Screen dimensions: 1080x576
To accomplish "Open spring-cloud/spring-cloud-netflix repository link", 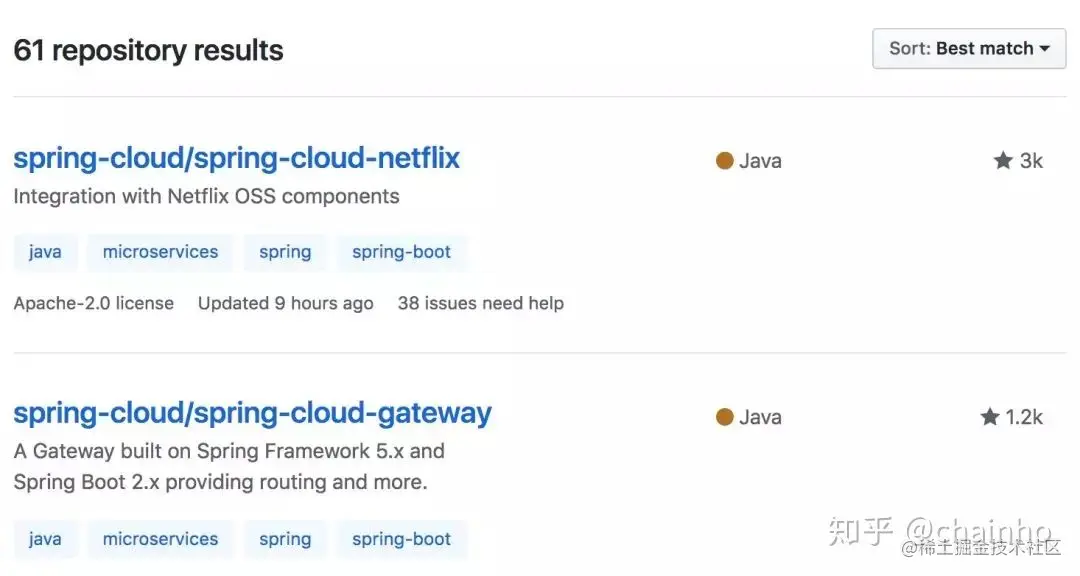I will pyautogui.click(x=236, y=158).
